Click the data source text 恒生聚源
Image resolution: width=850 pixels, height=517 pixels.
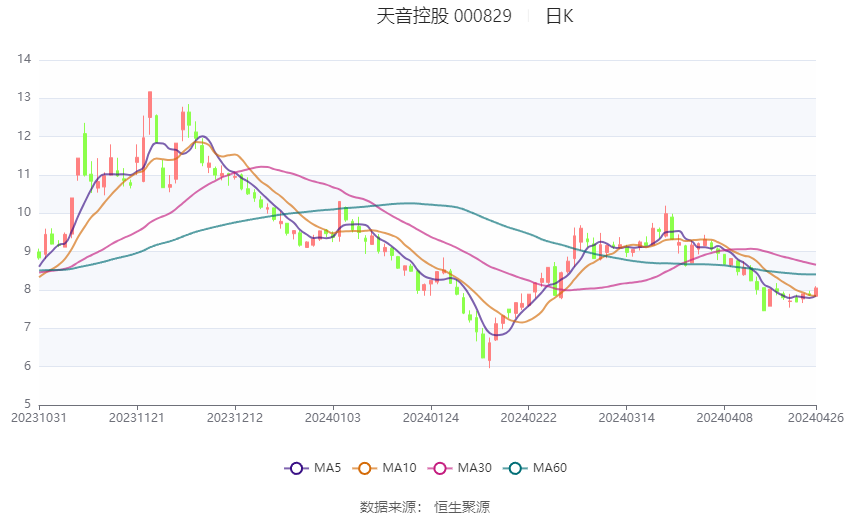pyautogui.click(x=462, y=507)
